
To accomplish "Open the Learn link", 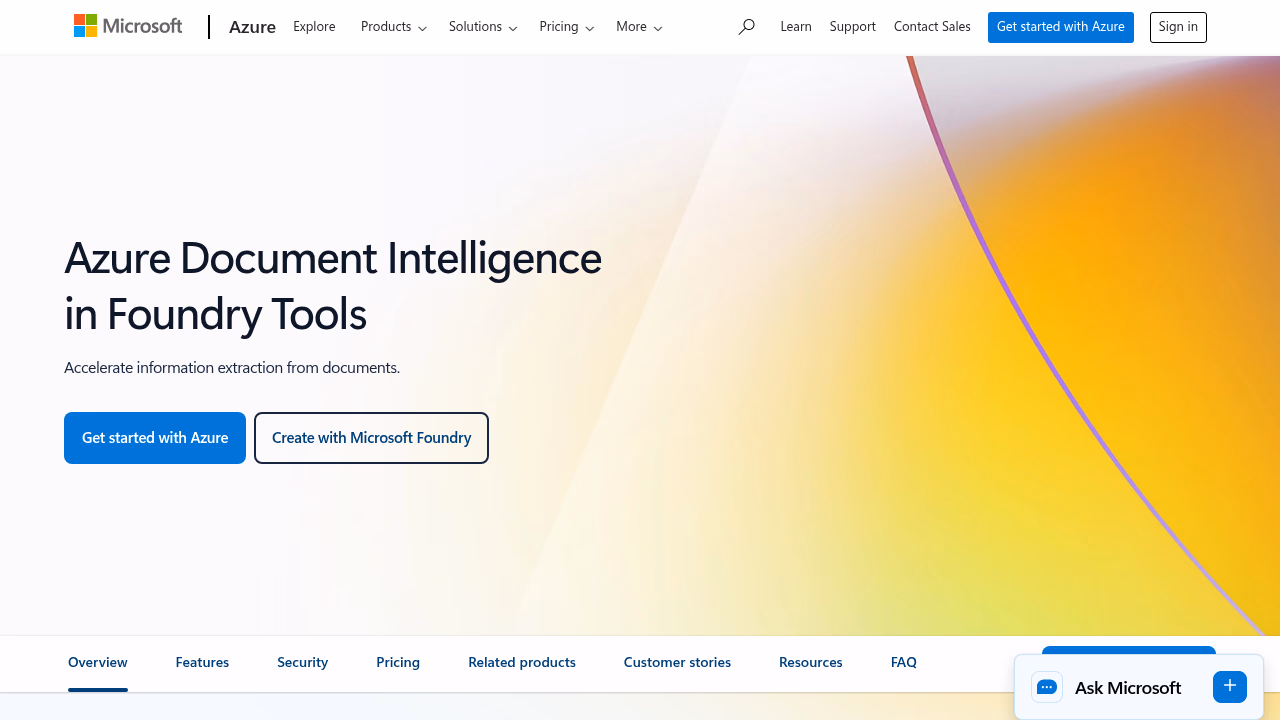I will [796, 27].
